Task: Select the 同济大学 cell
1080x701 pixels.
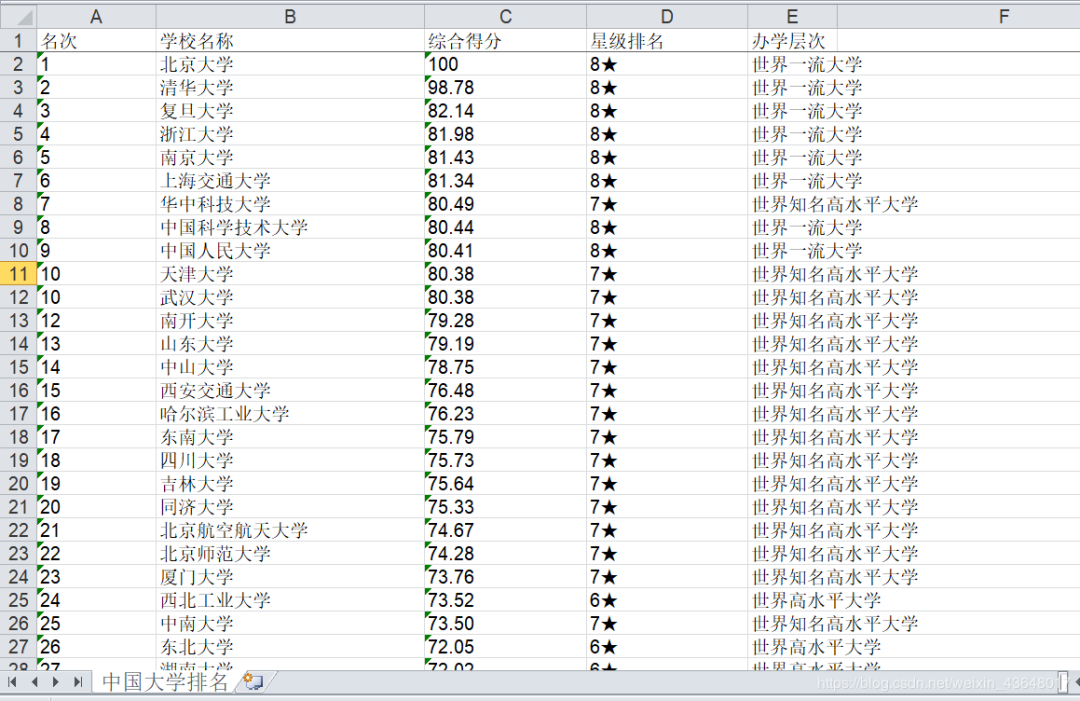Action: (x=290, y=507)
